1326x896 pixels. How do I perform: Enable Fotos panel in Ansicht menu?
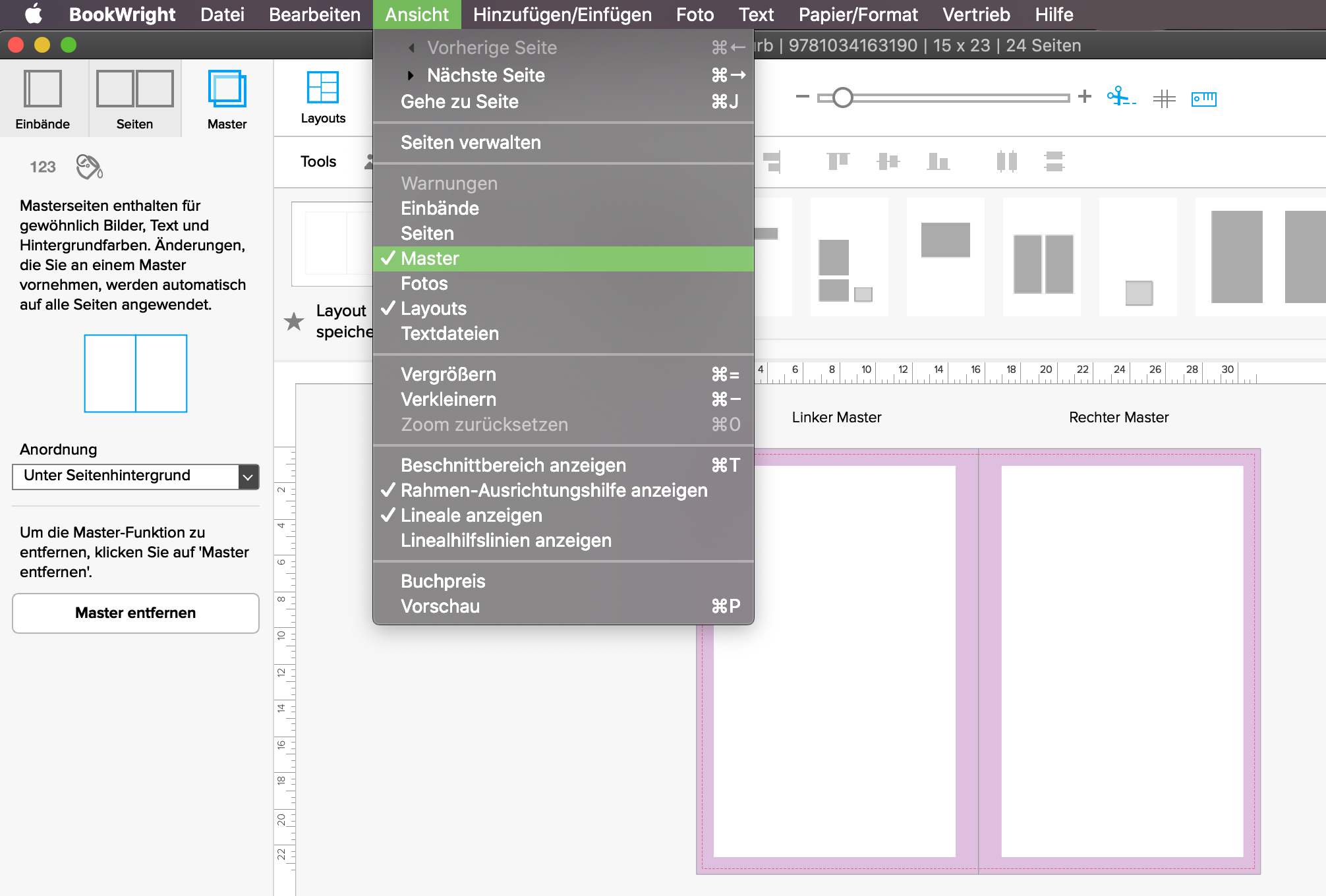click(x=563, y=283)
